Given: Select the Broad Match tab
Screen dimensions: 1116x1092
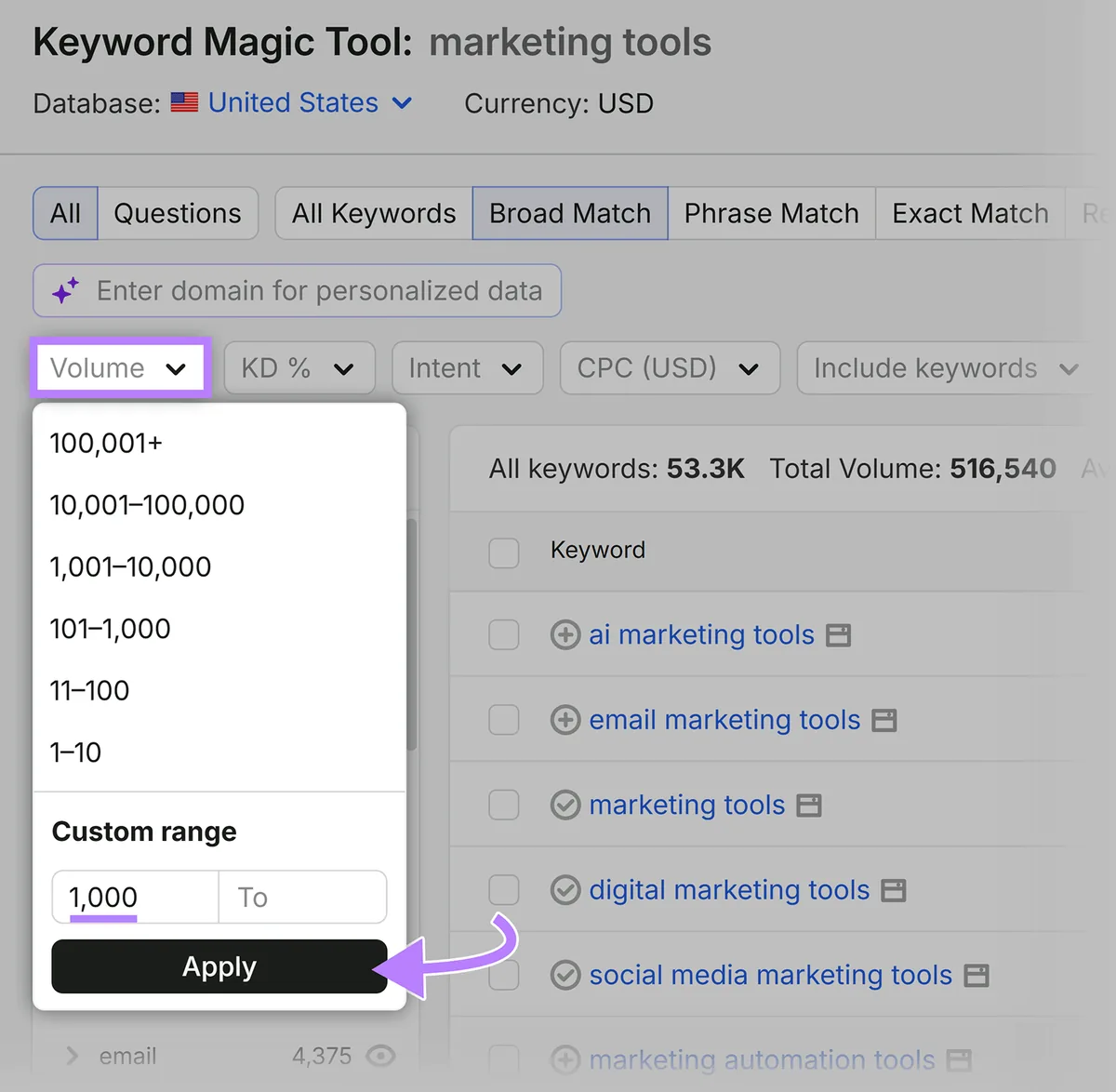Looking at the screenshot, I should (x=570, y=213).
